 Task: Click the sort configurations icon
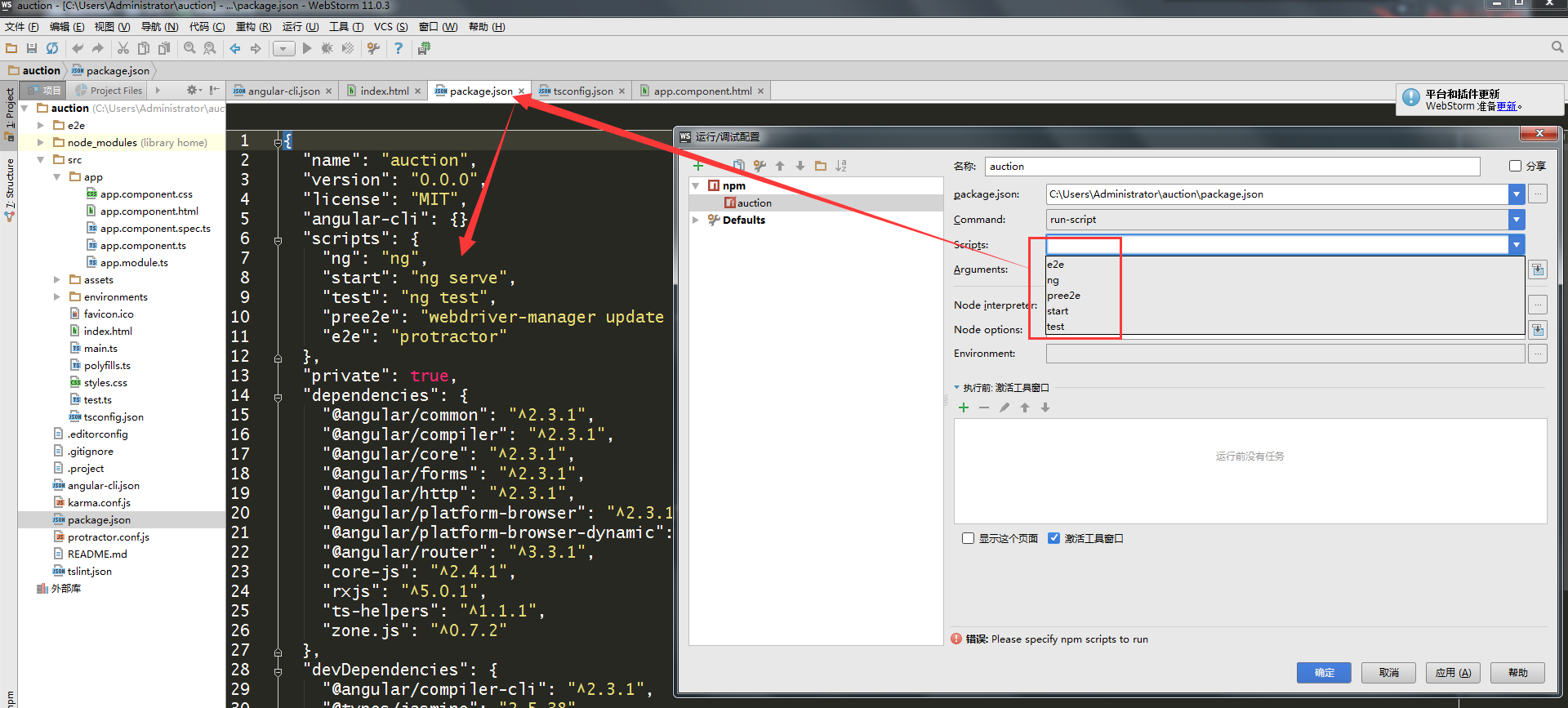click(x=841, y=166)
